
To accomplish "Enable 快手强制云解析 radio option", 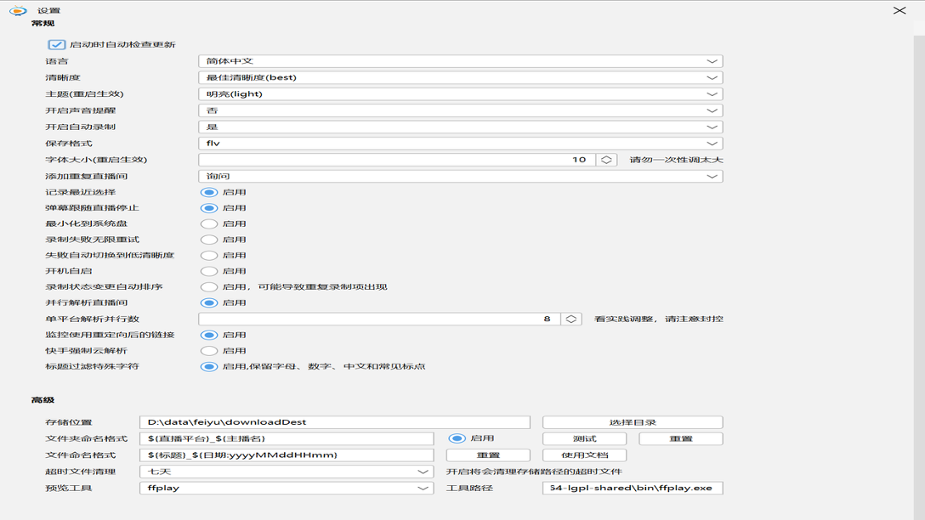I will point(209,351).
